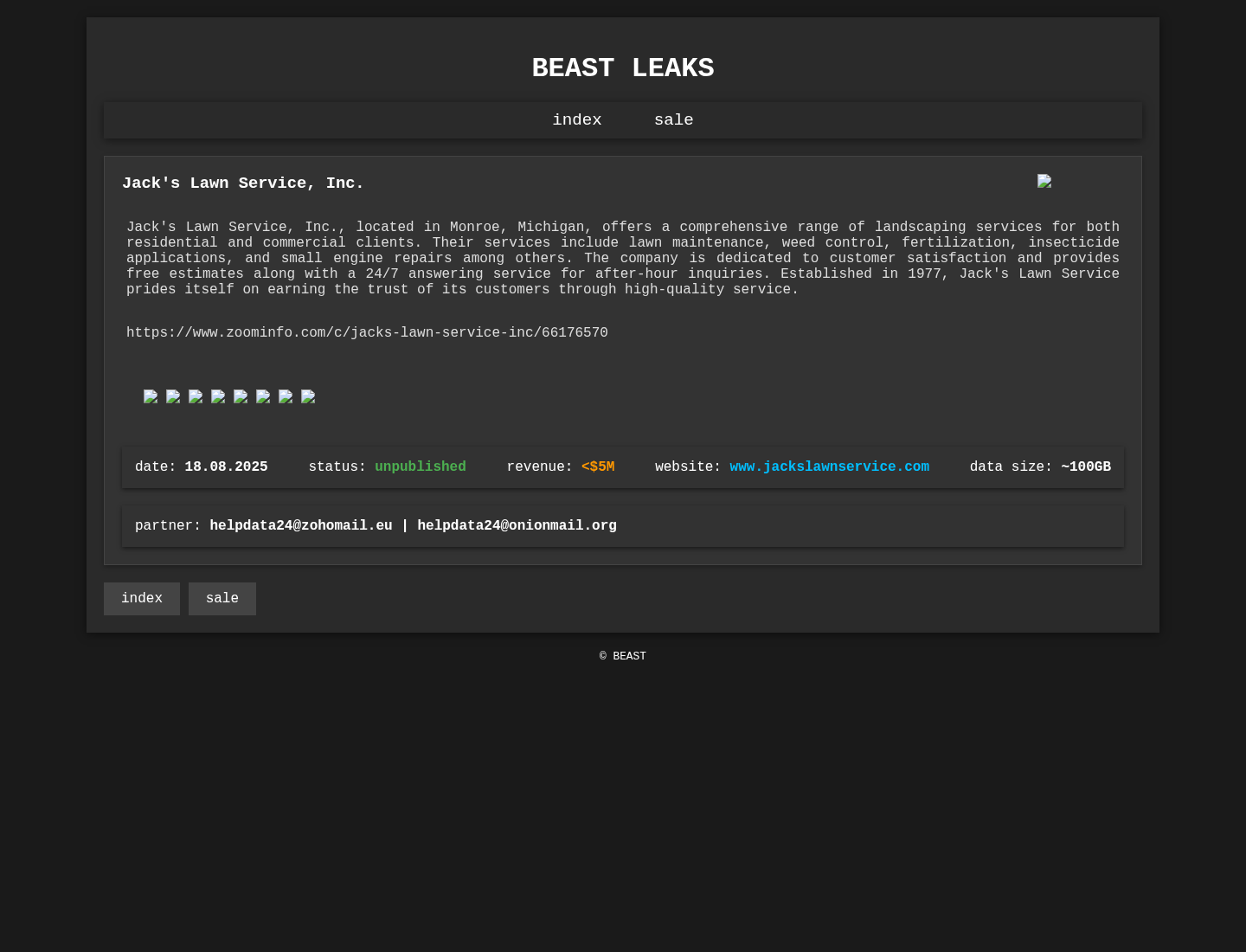Screen dimensions: 1246x952
Task: Click the index button below the listing card
Action: (142, 599)
